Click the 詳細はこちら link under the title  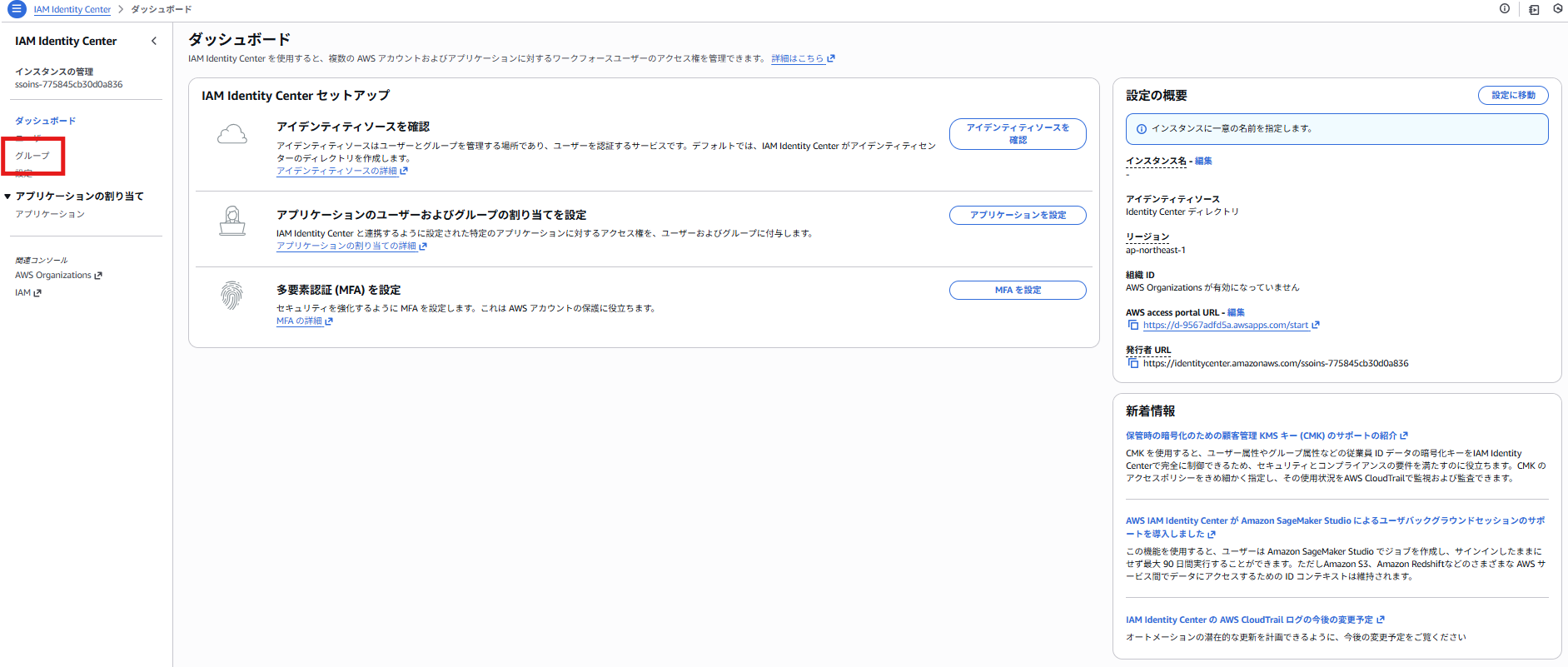pyautogui.click(x=803, y=58)
